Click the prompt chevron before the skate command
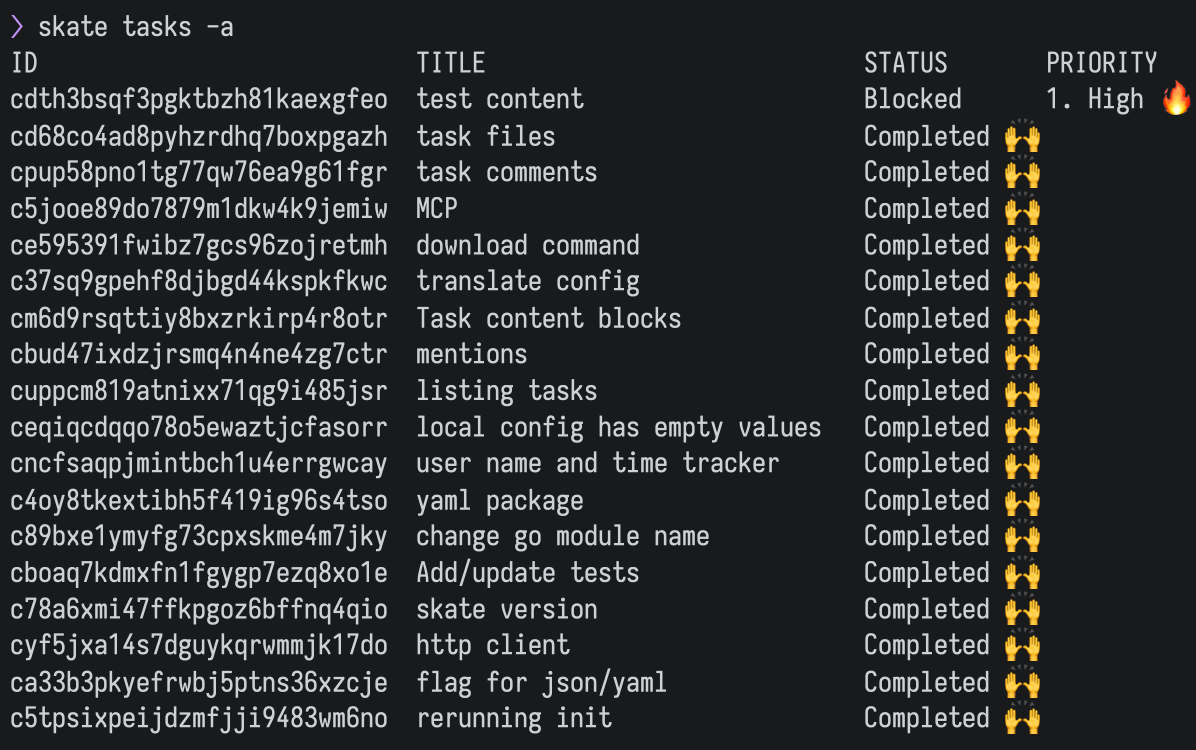 17,27
